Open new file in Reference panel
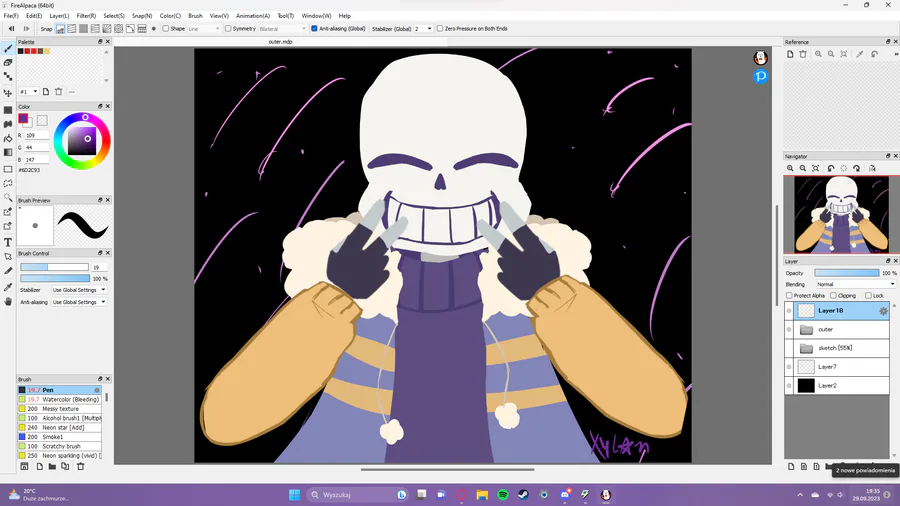This screenshot has width=900, height=506. click(x=790, y=54)
